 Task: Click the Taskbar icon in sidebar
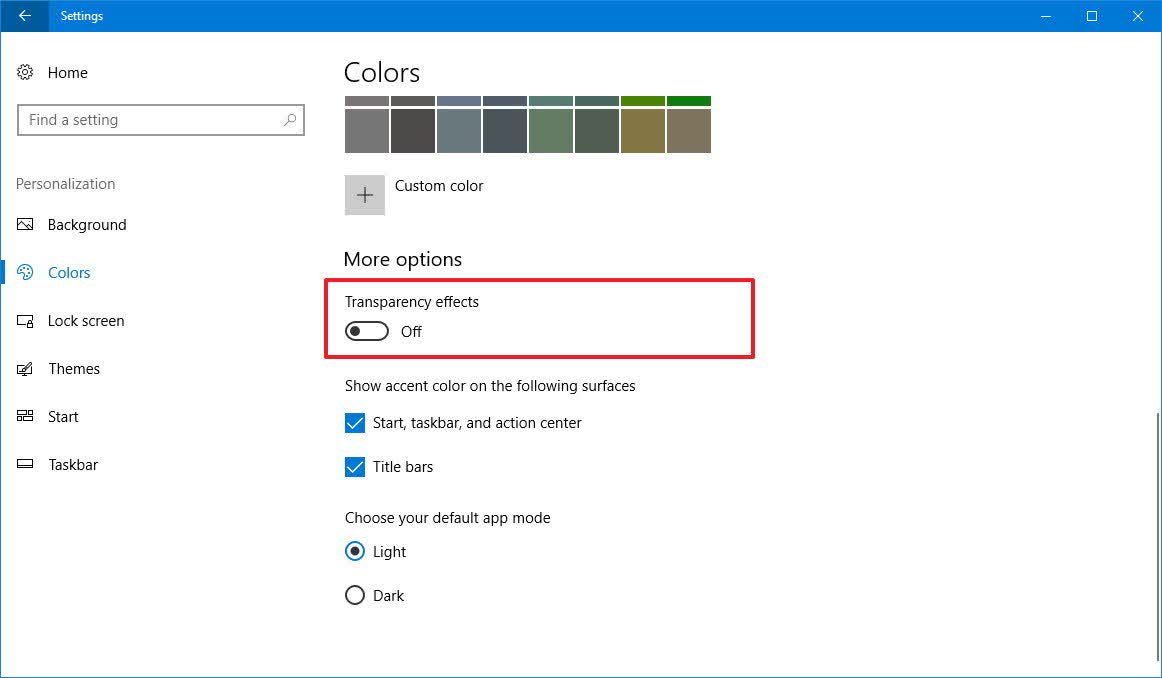(25, 464)
